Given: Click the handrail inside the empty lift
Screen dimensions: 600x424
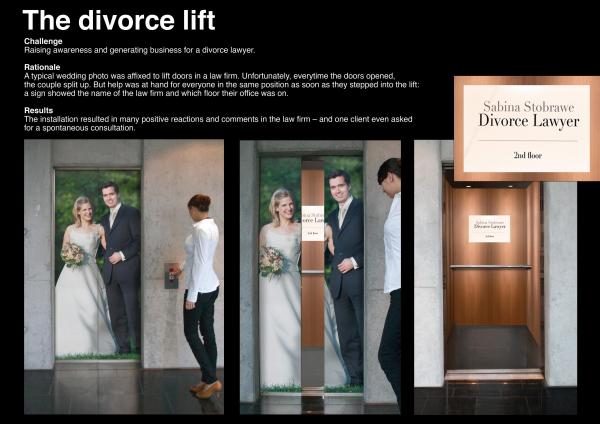Looking at the screenshot, I should click(x=489, y=266).
